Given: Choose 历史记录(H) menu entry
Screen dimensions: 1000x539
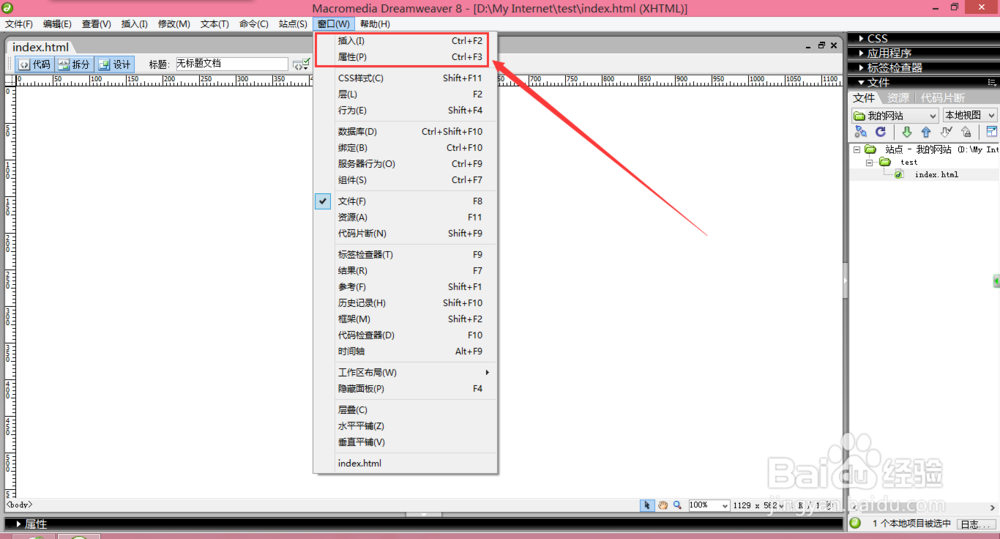Looking at the screenshot, I should coord(406,303).
